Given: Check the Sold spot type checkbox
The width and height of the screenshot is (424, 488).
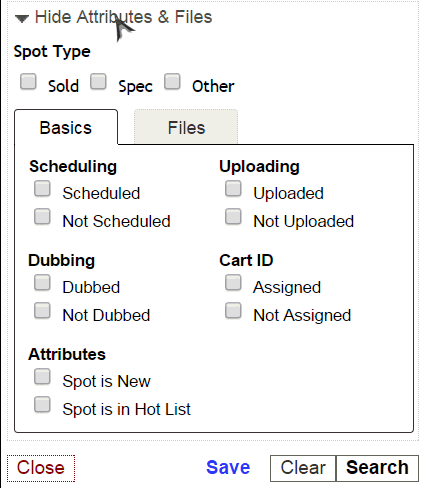Looking at the screenshot, I should tap(28, 82).
